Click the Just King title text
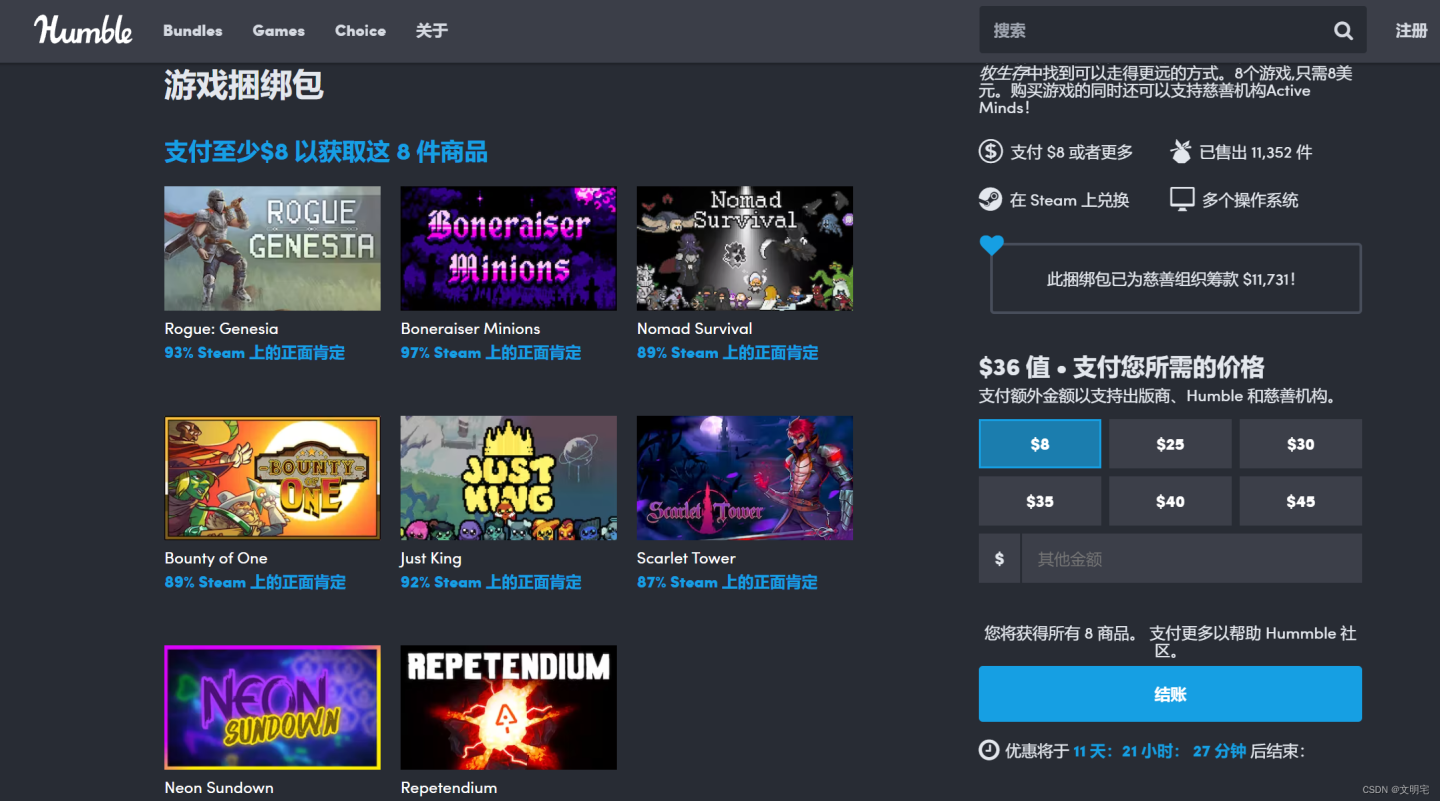 (x=431, y=558)
